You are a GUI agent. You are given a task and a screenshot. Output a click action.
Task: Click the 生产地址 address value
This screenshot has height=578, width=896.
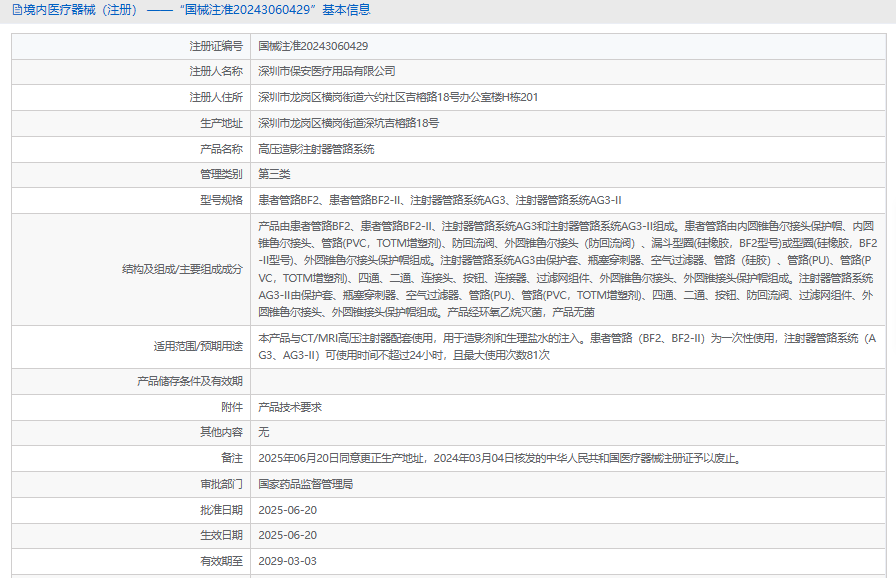[x=348, y=123]
